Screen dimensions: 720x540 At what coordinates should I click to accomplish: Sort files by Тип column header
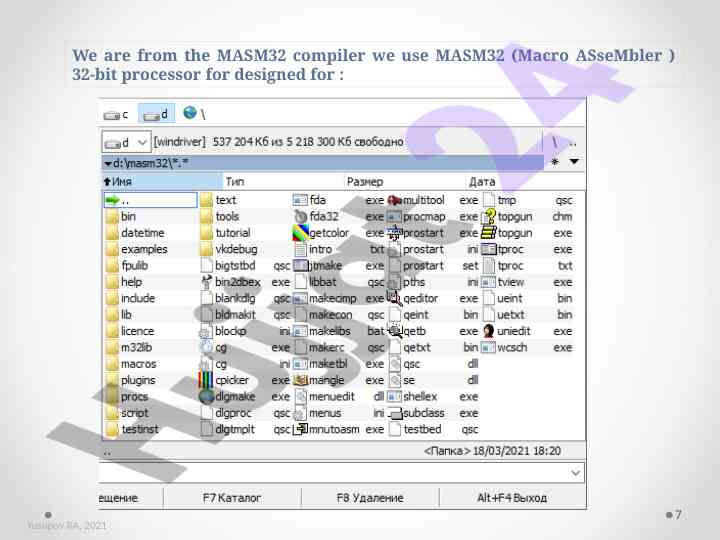click(235, 182)
